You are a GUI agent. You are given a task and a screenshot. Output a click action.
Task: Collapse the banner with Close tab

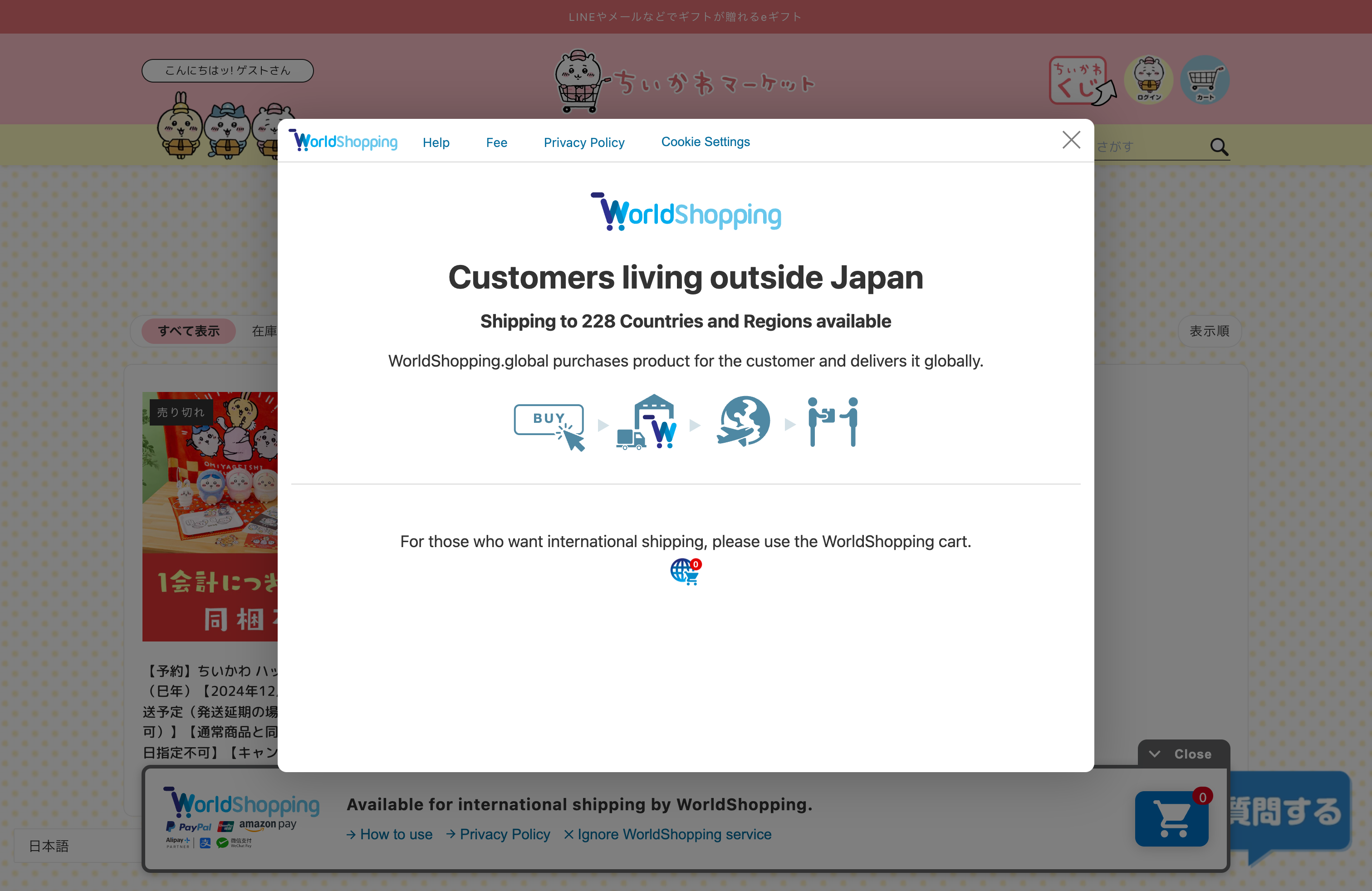[1184, 754]
